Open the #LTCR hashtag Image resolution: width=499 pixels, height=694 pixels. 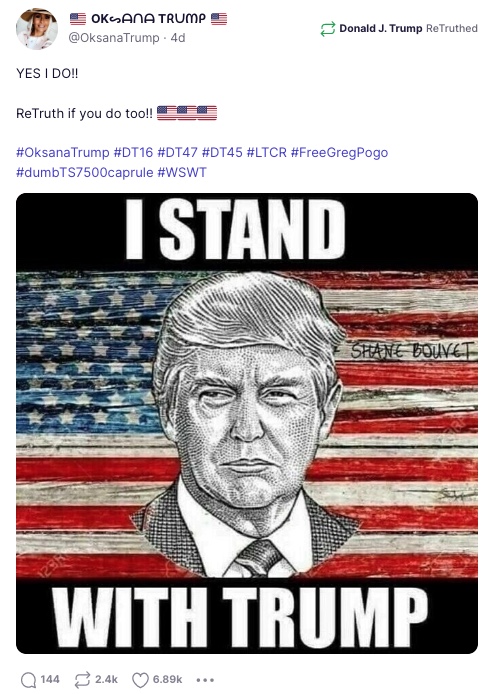point(267,152)
